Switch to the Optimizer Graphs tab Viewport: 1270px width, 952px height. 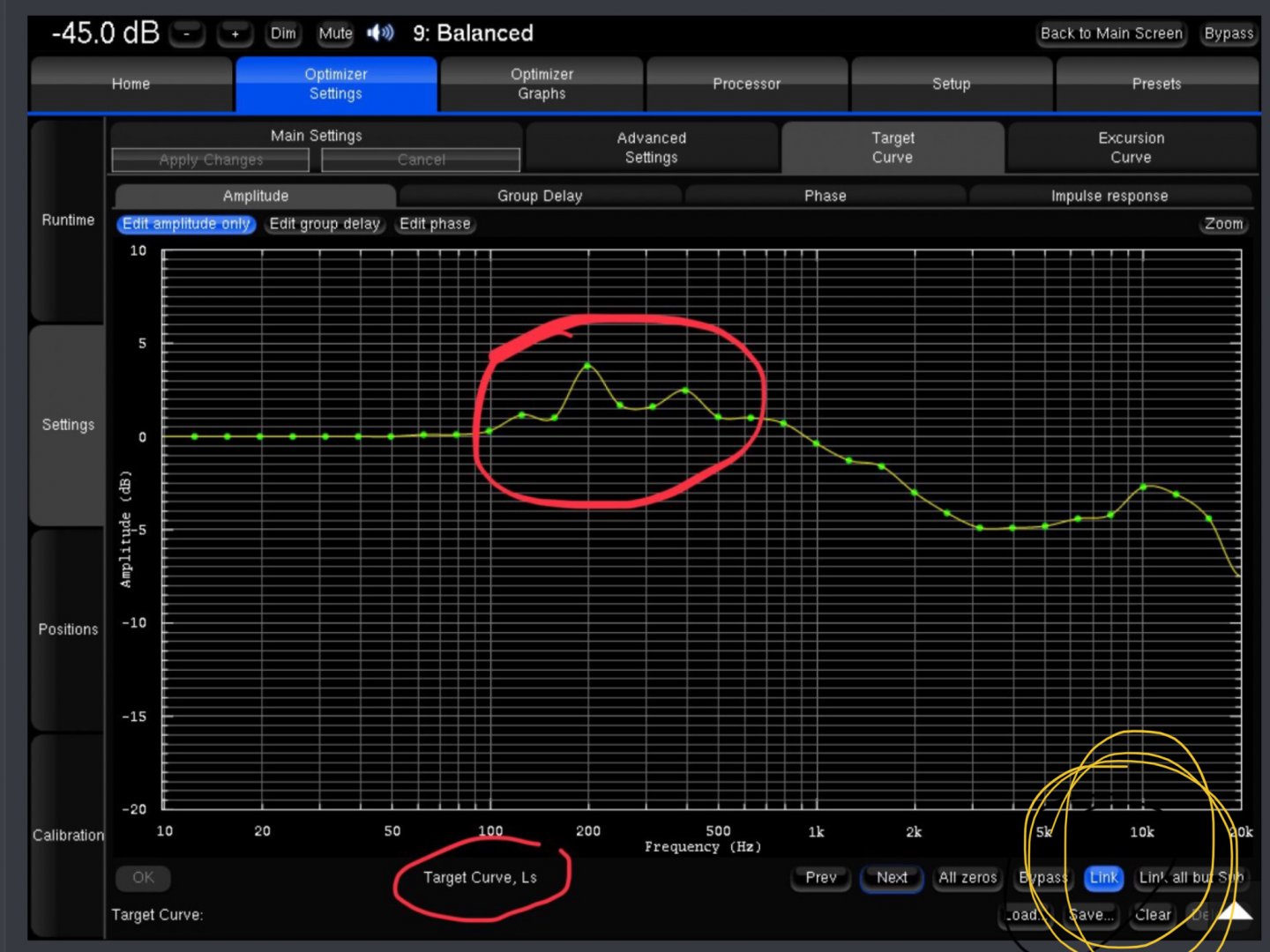pos(542,84)
